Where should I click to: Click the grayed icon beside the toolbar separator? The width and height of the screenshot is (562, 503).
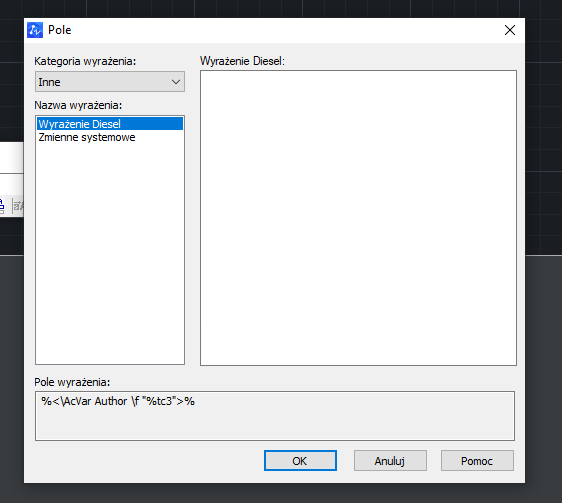point(19,206)
